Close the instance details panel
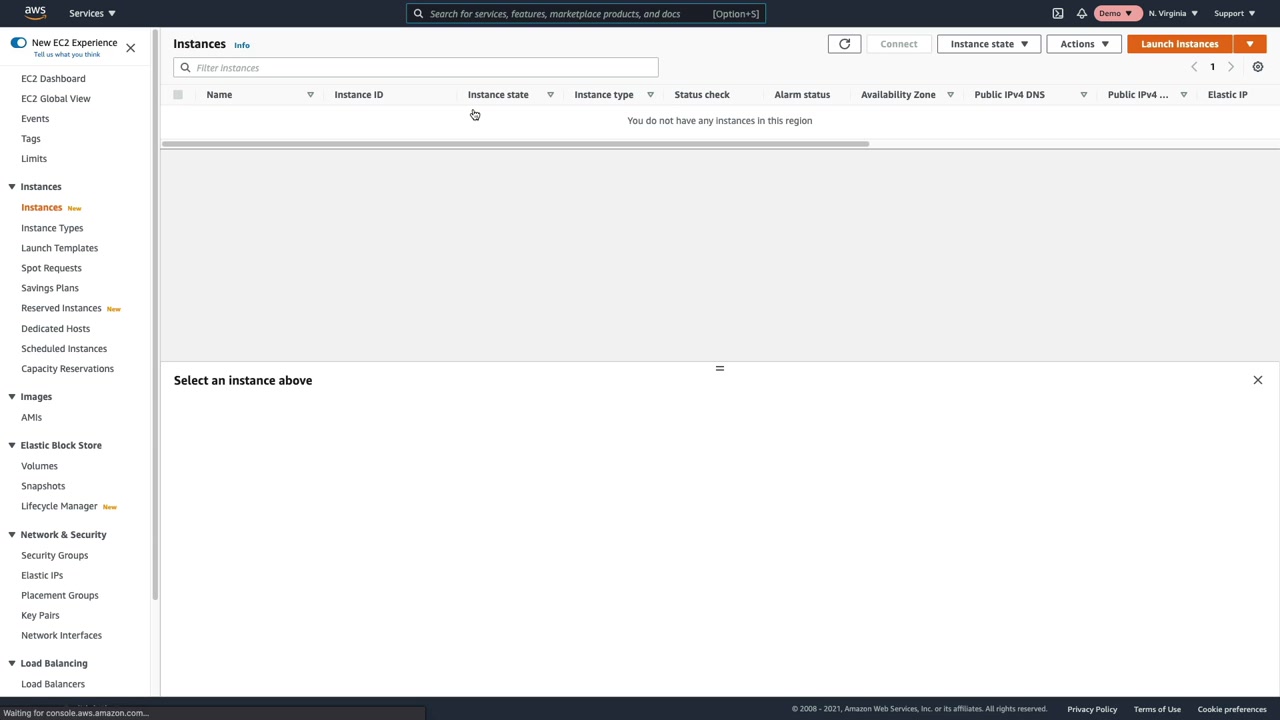Screen dimensions: 1280x720 click(1258, 380)
